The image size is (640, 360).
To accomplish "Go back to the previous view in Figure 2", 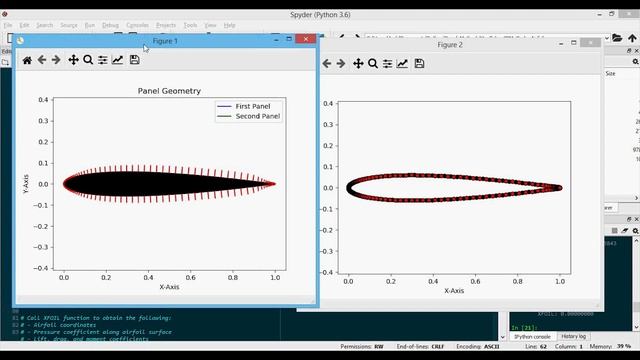I will (x=327, y=64).
